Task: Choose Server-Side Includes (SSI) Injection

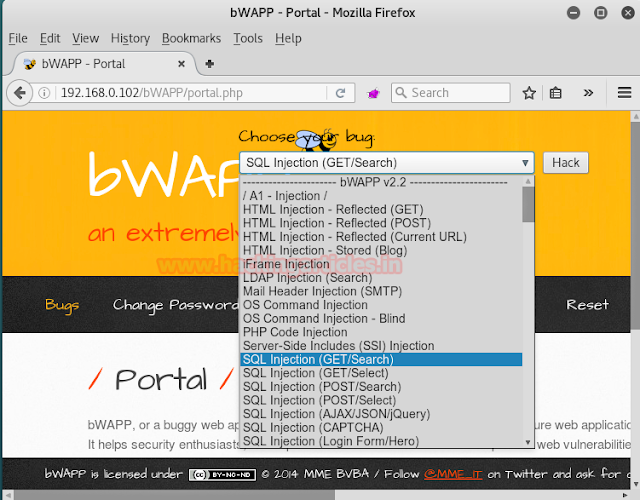Action: point(380,346)
